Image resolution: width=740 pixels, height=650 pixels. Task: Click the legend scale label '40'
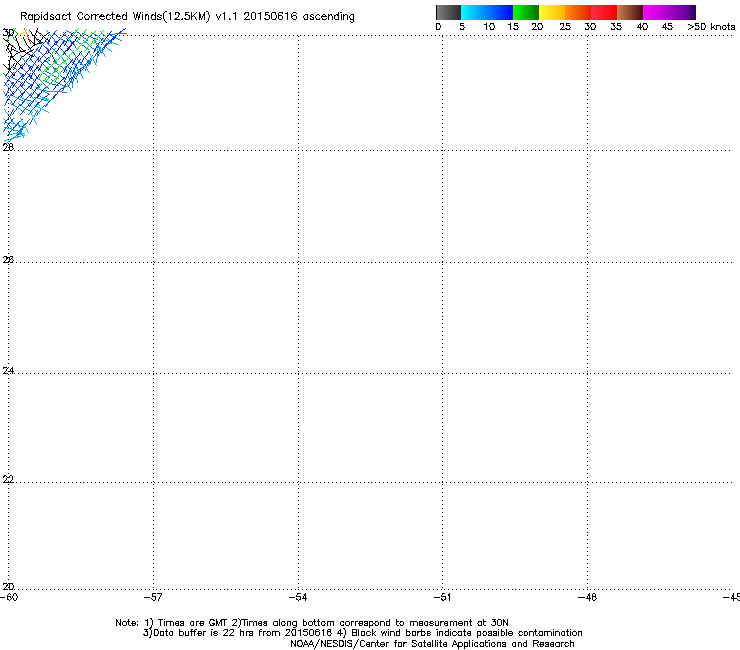point(642,27)
